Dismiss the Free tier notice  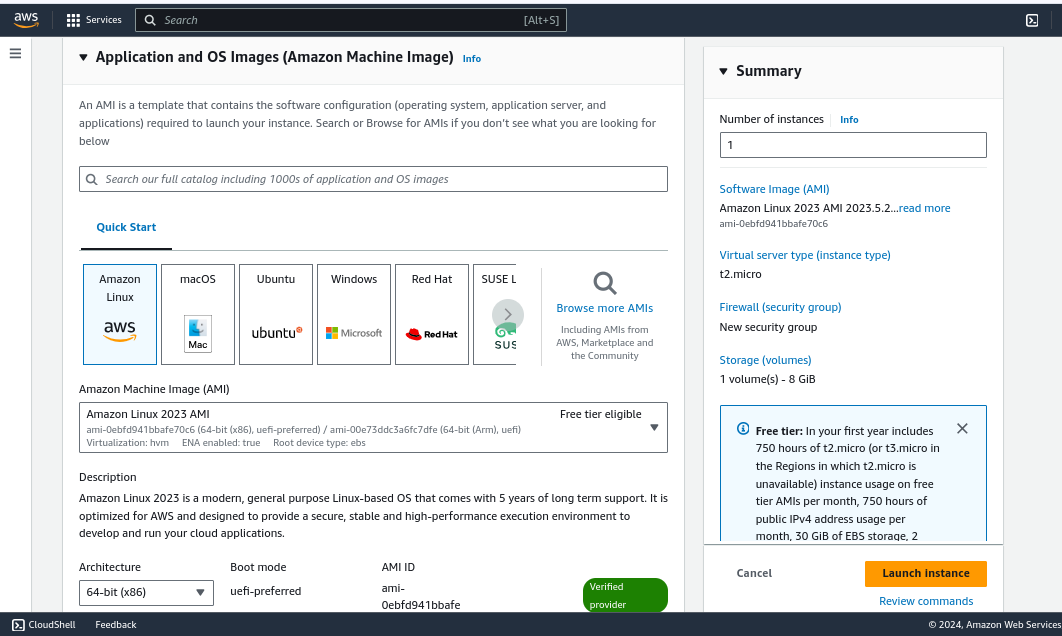(962, 429)
